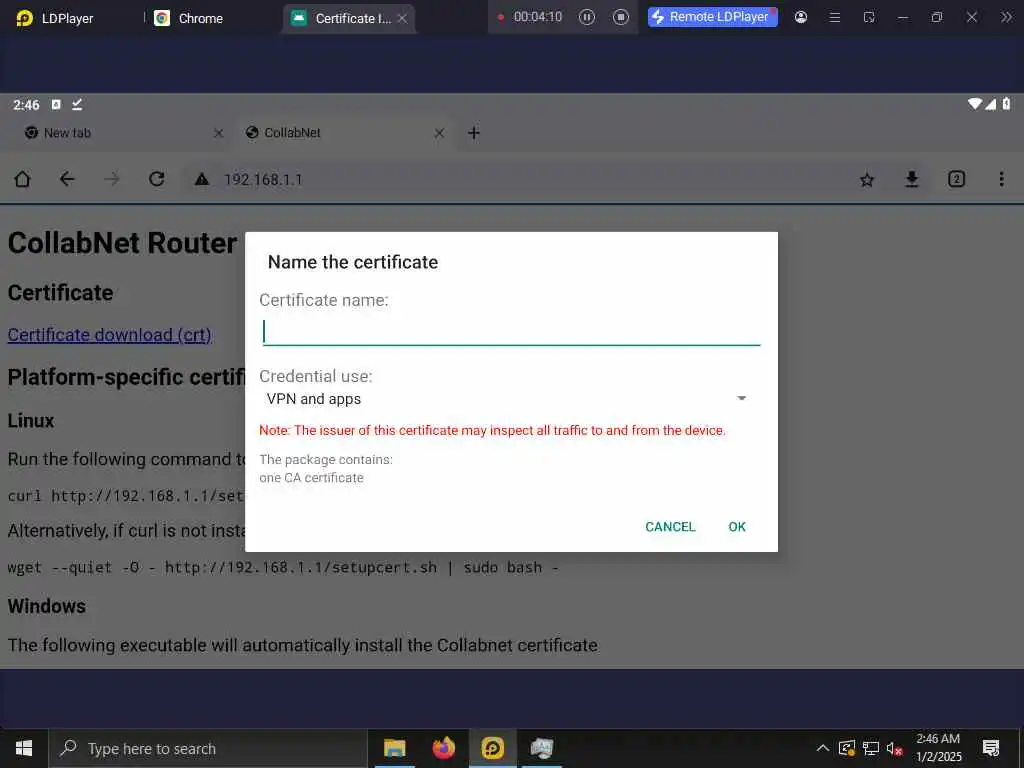Navigate forward in the browser

click(112, 179)
